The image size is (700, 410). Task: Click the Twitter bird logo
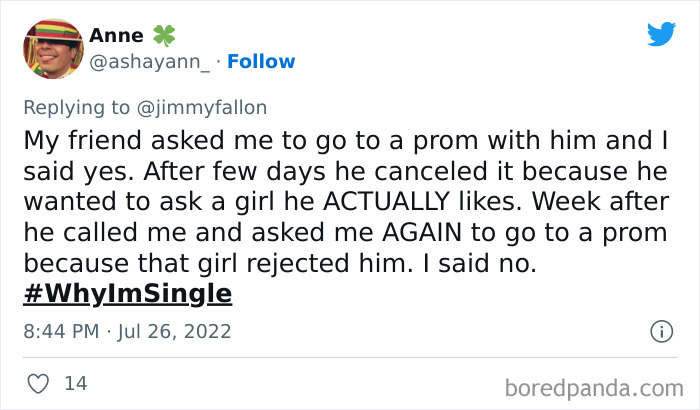pyautogui.click(x=661, y=35)
